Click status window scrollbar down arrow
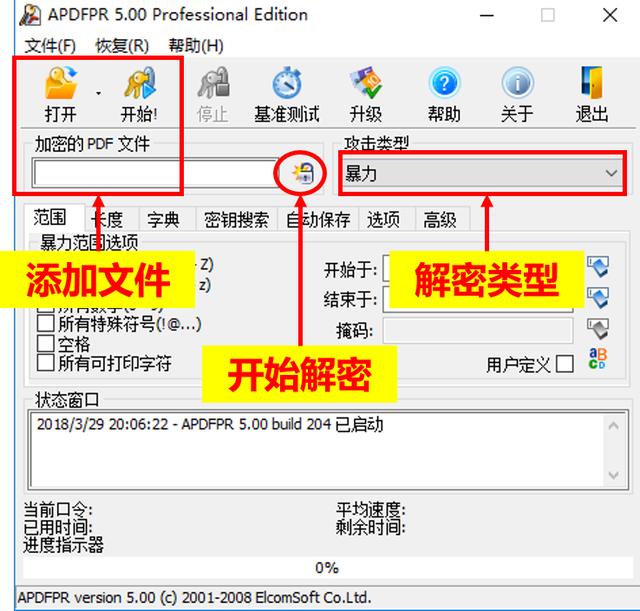 (613, 475)
